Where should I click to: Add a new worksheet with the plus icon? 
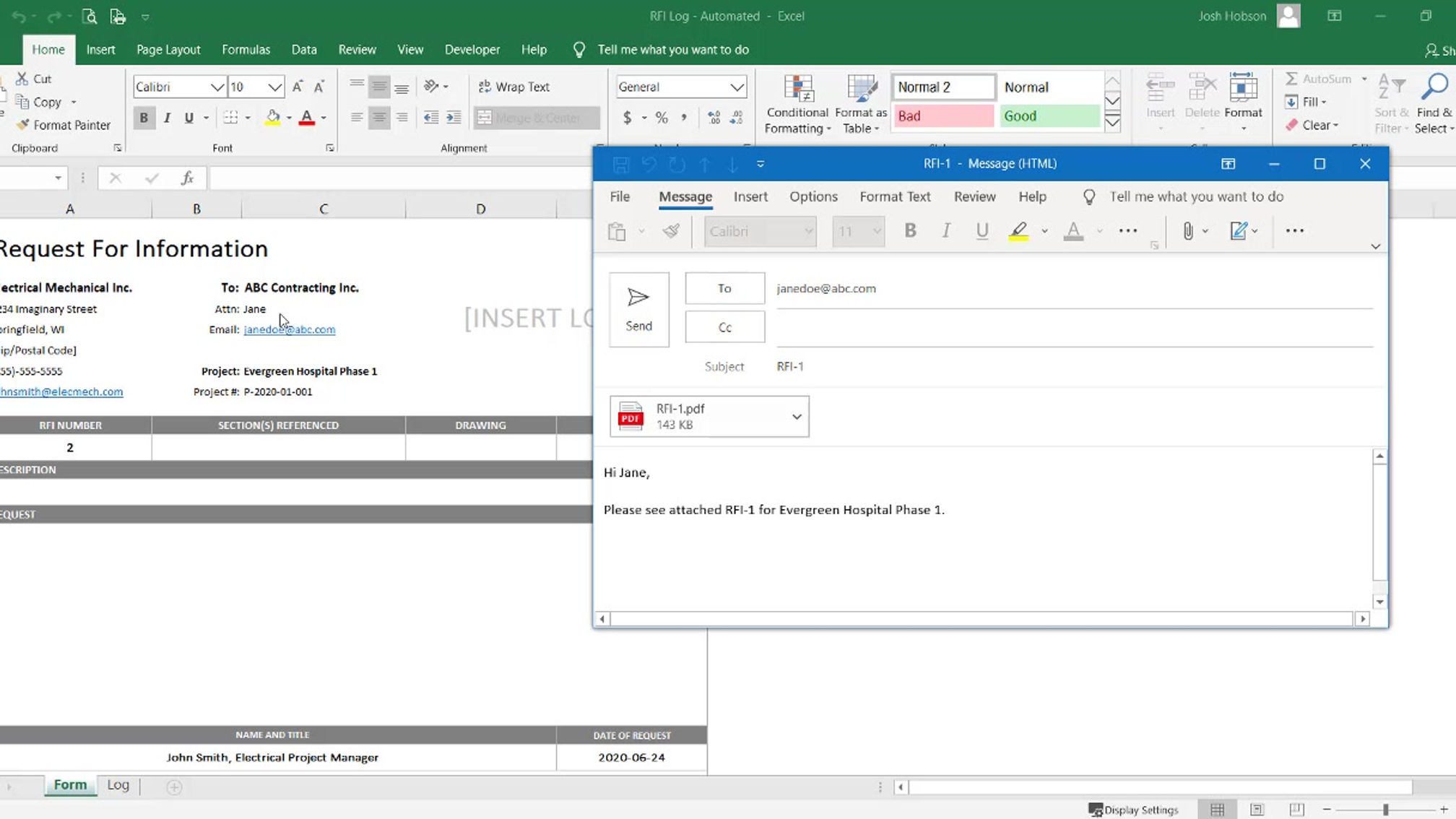174,786
